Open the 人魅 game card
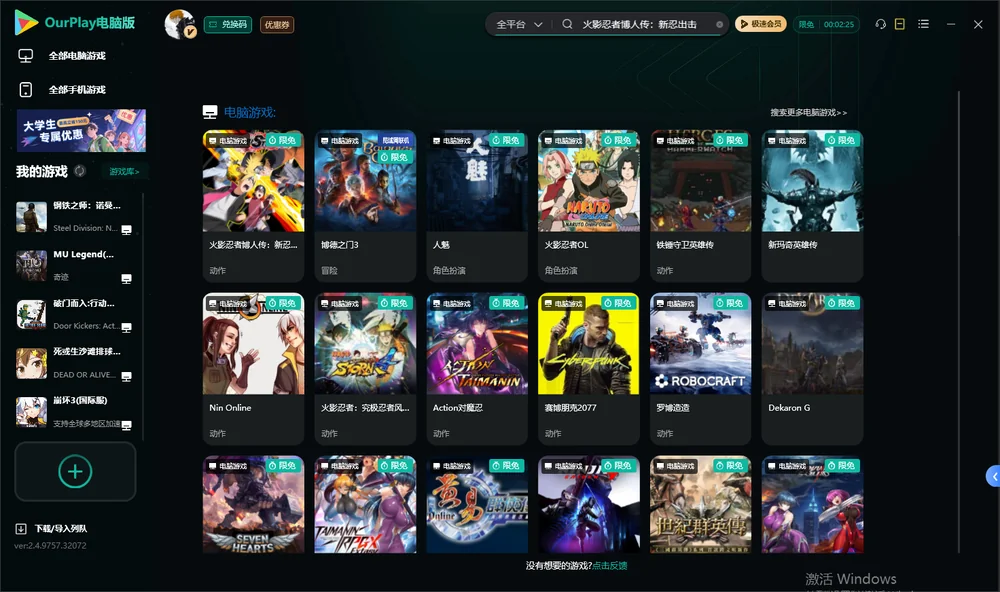1000x592 pixels. 476,206
